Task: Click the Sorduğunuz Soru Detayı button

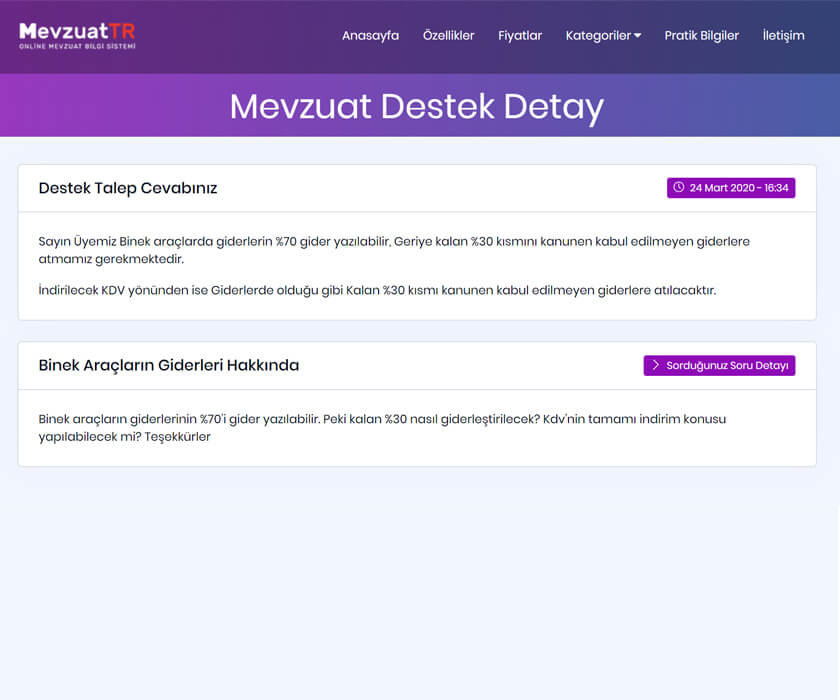Action: coord(719,365)
